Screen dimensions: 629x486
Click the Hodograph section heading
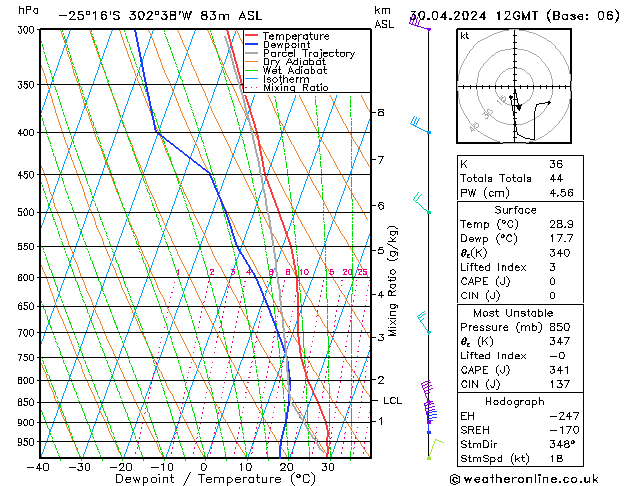tap(515, 402)
